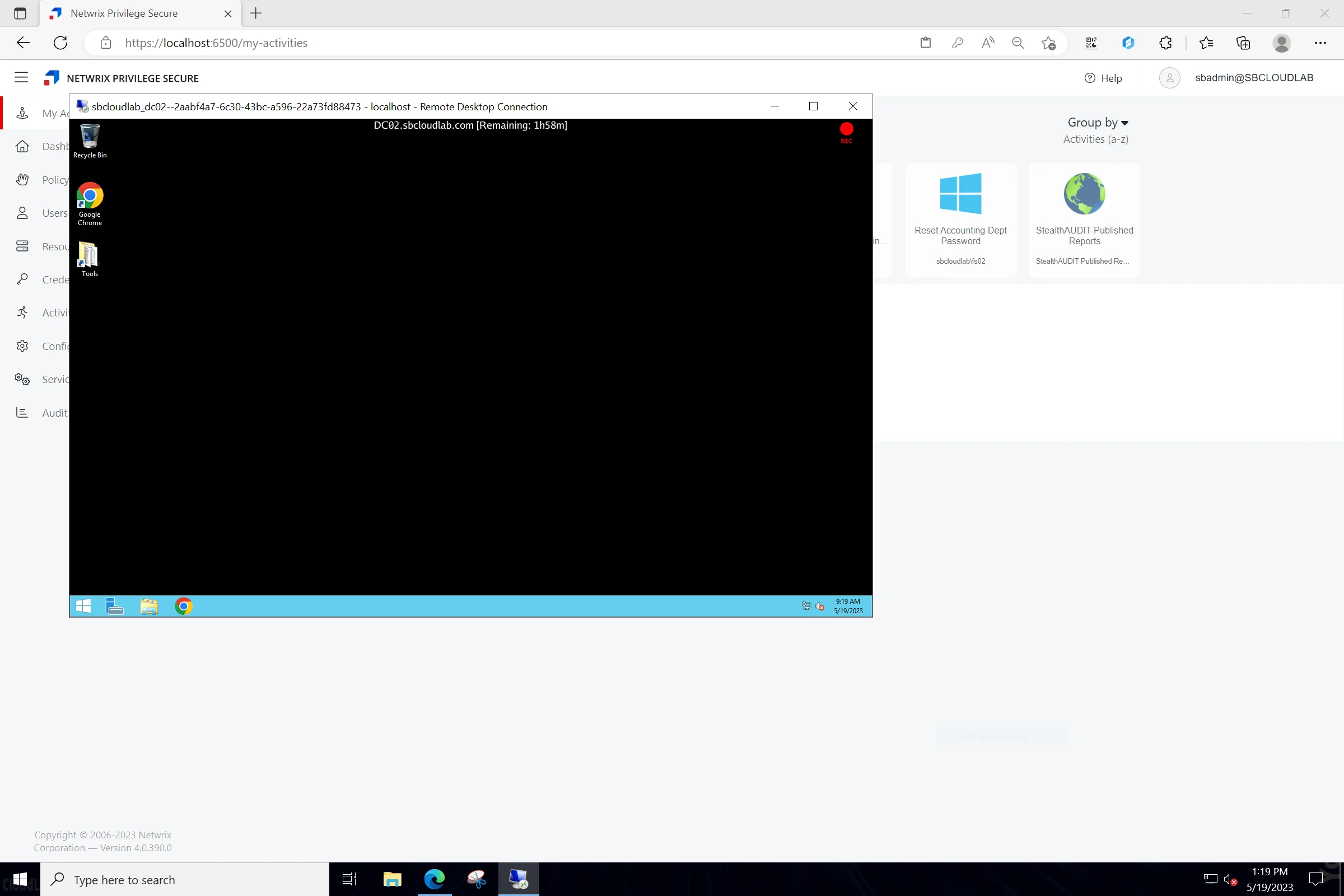Open Server Manager in remote taskbar
The height and width of the screenshot is (896, 1344).
pos(115,606)
